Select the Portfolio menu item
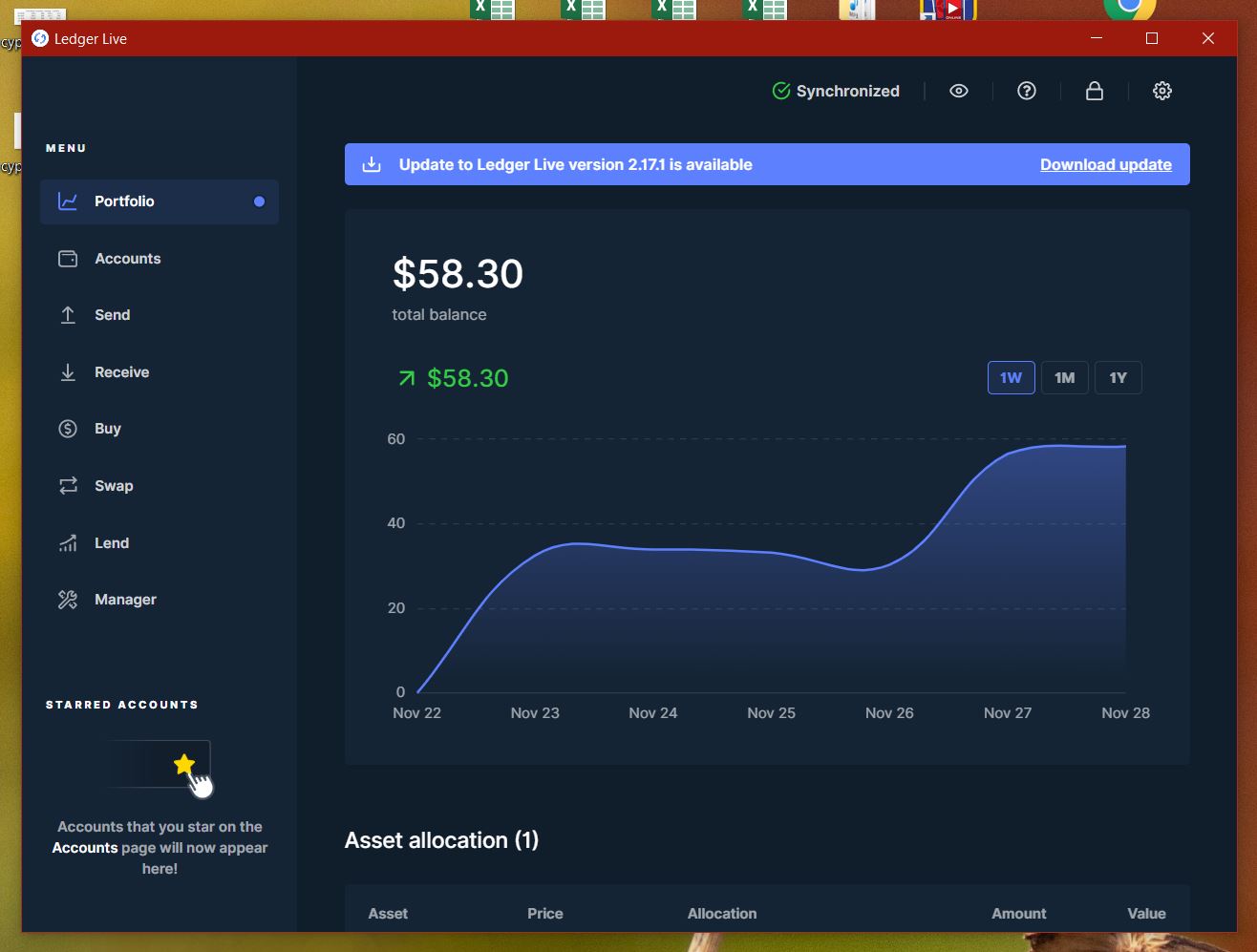The image size is (1257, 952). click(160, 201)
